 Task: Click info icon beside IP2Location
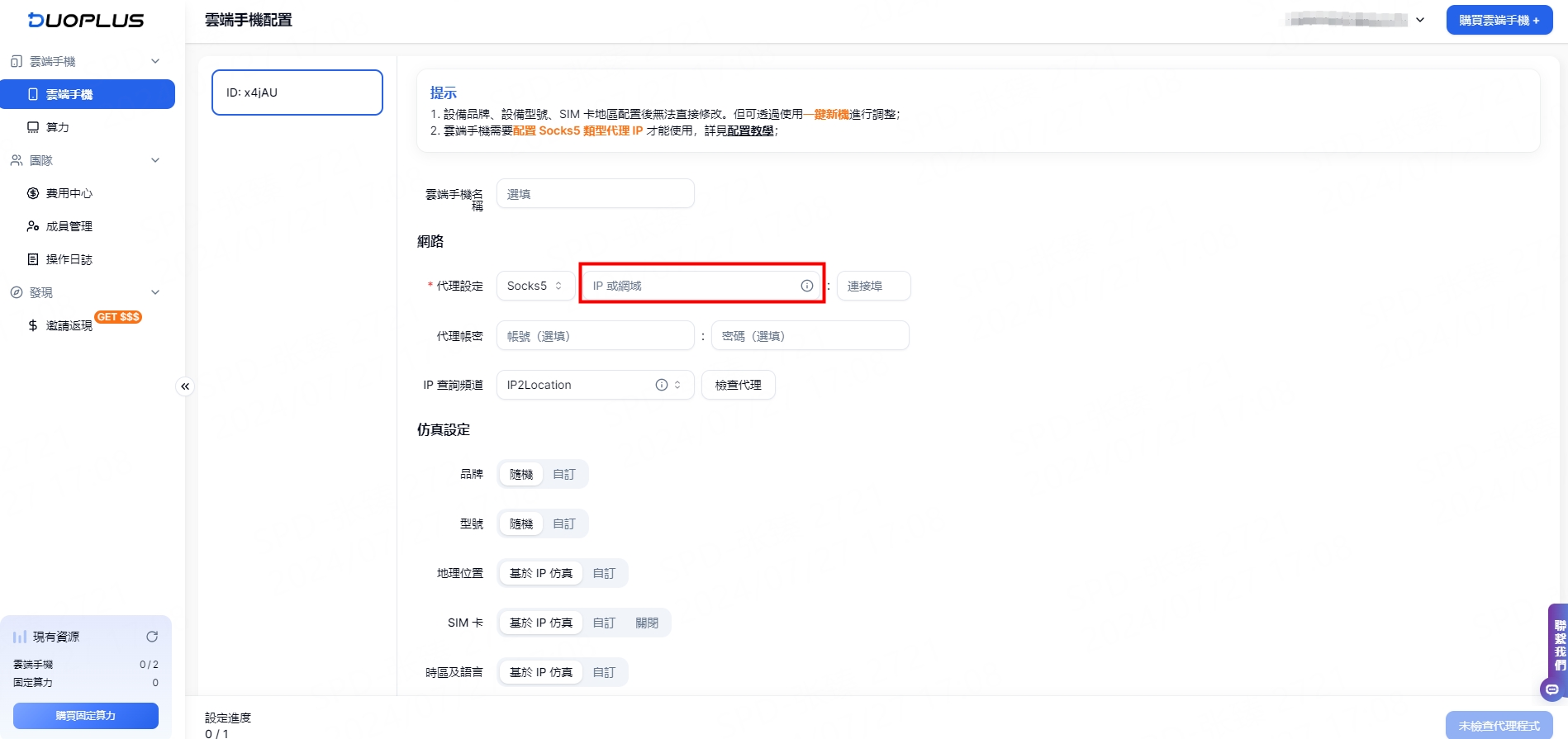pyautogui.click(x=661, y=385)
